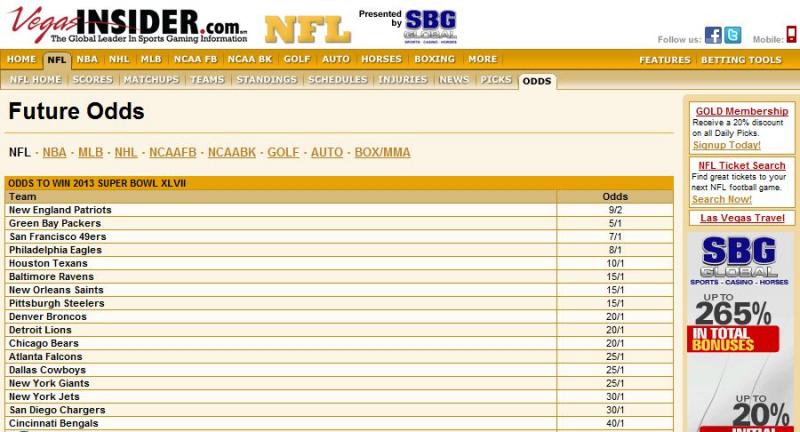
Task: Select the NBA main menu item
Action: [87, 59]
